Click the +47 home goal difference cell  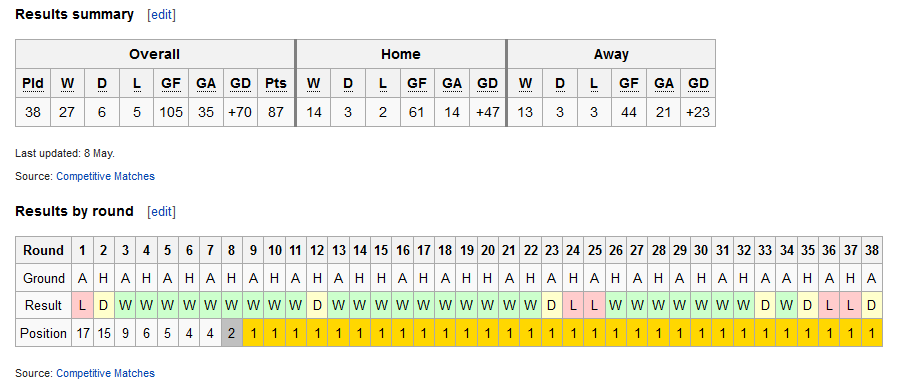487,112
